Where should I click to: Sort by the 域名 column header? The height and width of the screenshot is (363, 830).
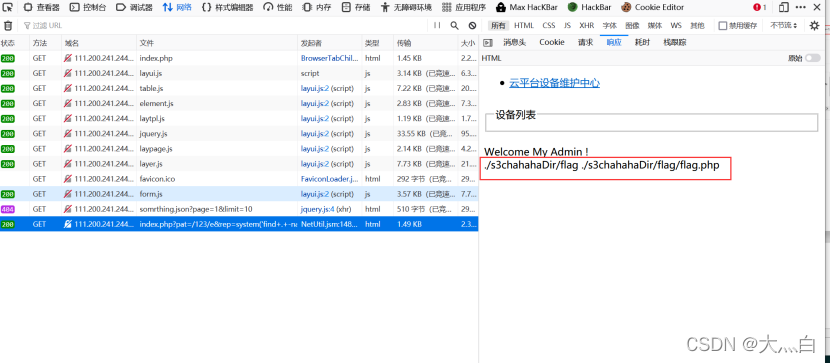pyautogui.click(x=99, y=43)
